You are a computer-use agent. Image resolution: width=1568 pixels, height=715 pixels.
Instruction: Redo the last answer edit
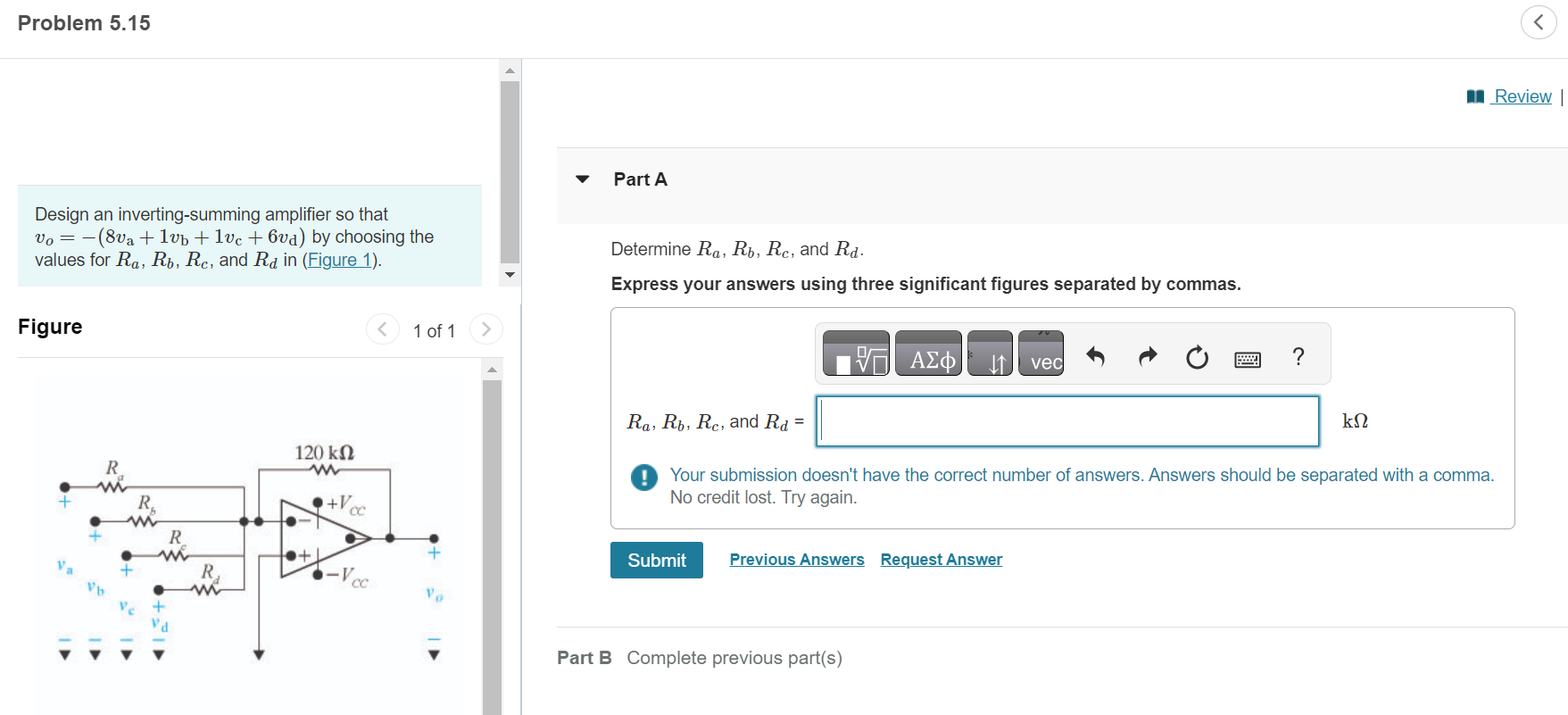click(x=1147, y=357)
